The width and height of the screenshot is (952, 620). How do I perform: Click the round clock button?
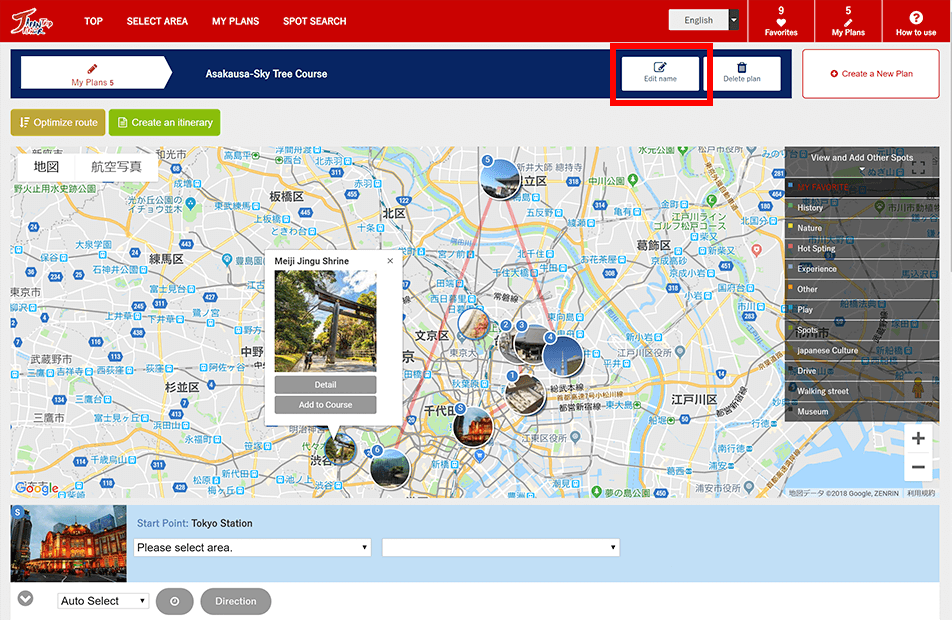[175, 601]
